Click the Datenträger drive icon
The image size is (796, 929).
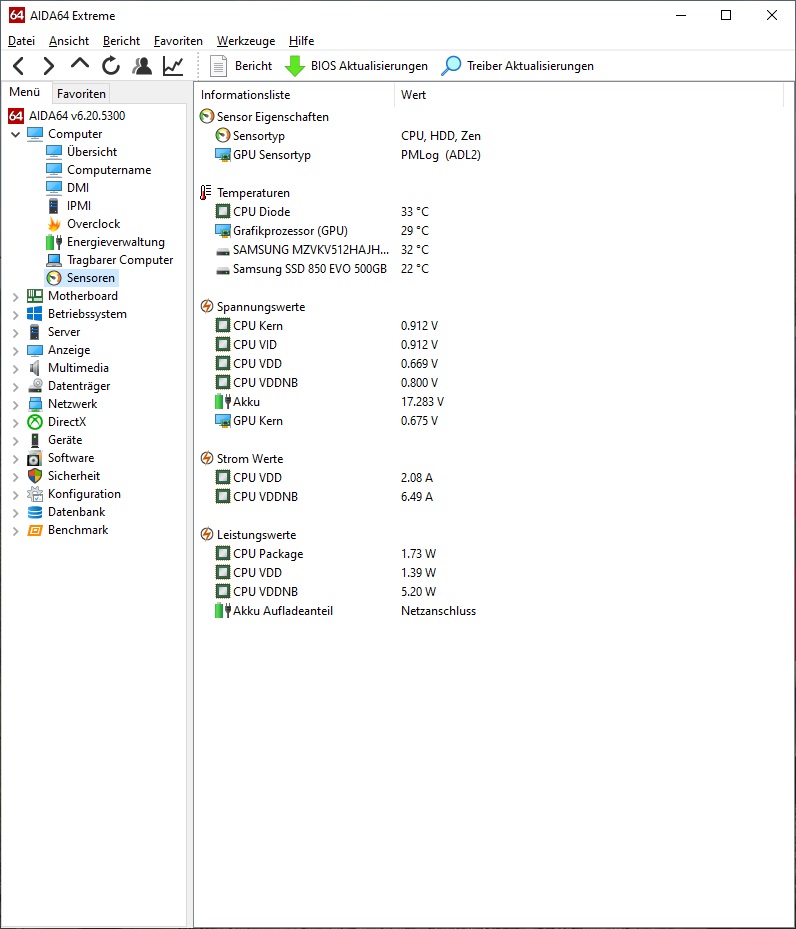35,386
